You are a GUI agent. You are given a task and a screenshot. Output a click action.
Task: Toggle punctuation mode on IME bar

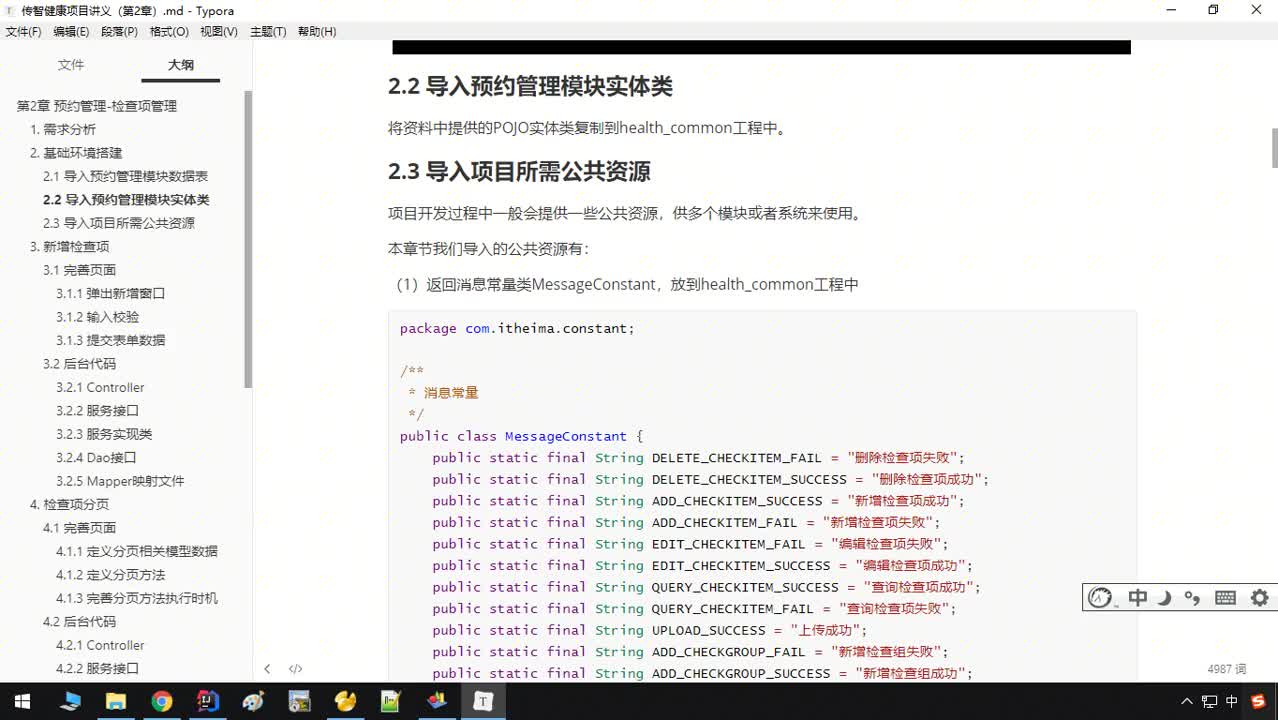pos(1192,598)
